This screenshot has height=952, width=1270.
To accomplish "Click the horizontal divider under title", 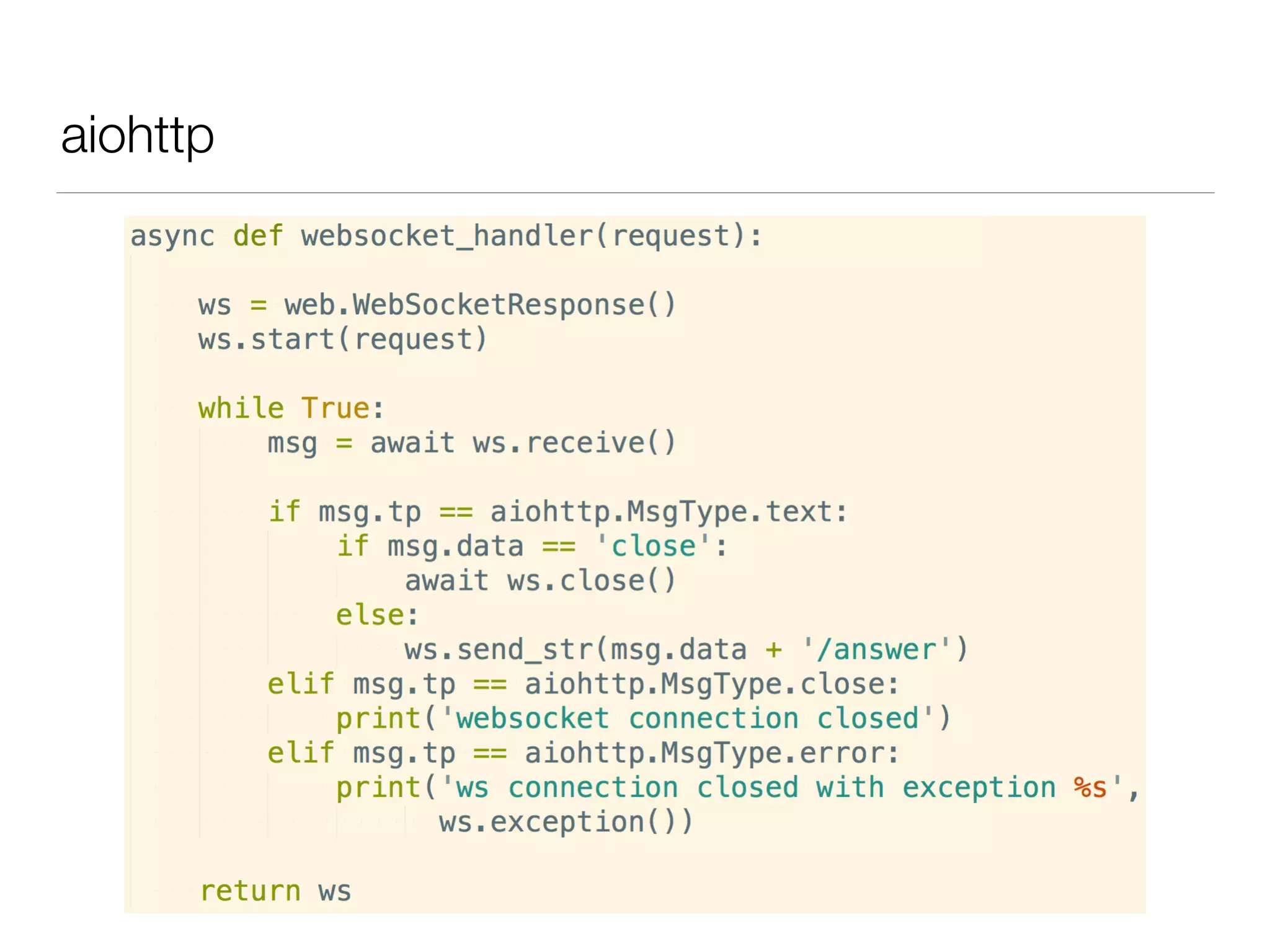I will [635, 193].
